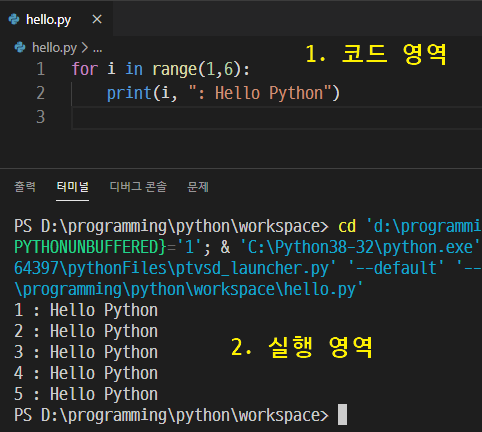Click the ": Hello Python" string literal
The height and width of the screenshot is (432, 482).
pyautogui.click(x=260, y=93)
